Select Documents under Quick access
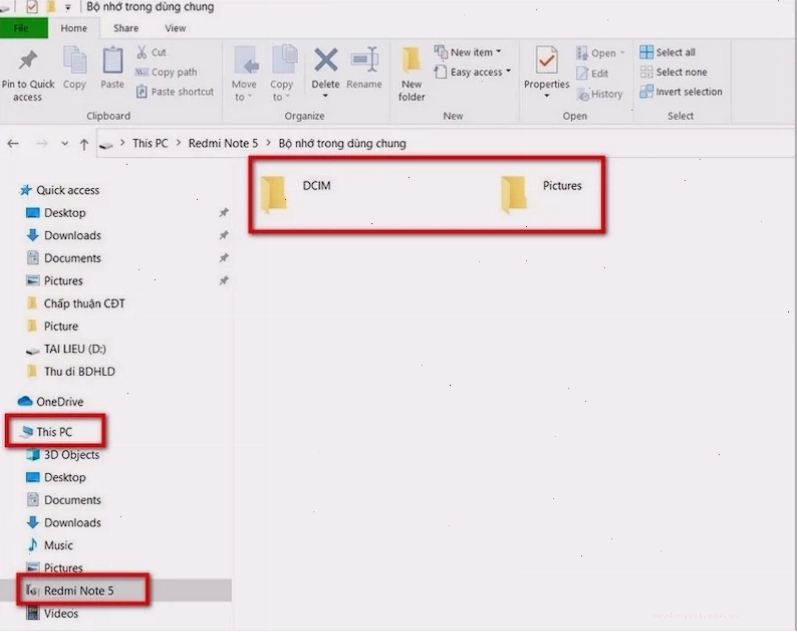The width and height of the screenshot is (797, 632). pyautogui.click(x=64, y=258)
